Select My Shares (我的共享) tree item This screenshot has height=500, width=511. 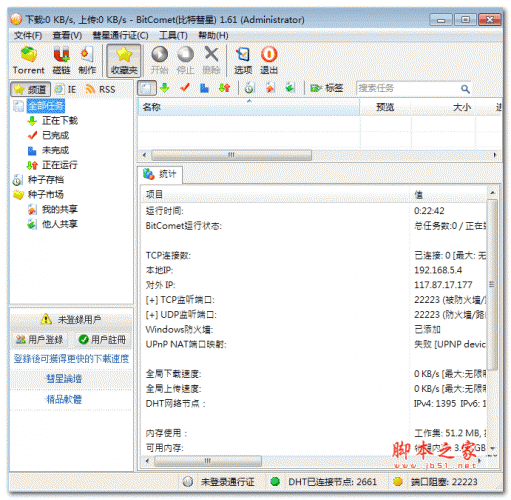59,209
